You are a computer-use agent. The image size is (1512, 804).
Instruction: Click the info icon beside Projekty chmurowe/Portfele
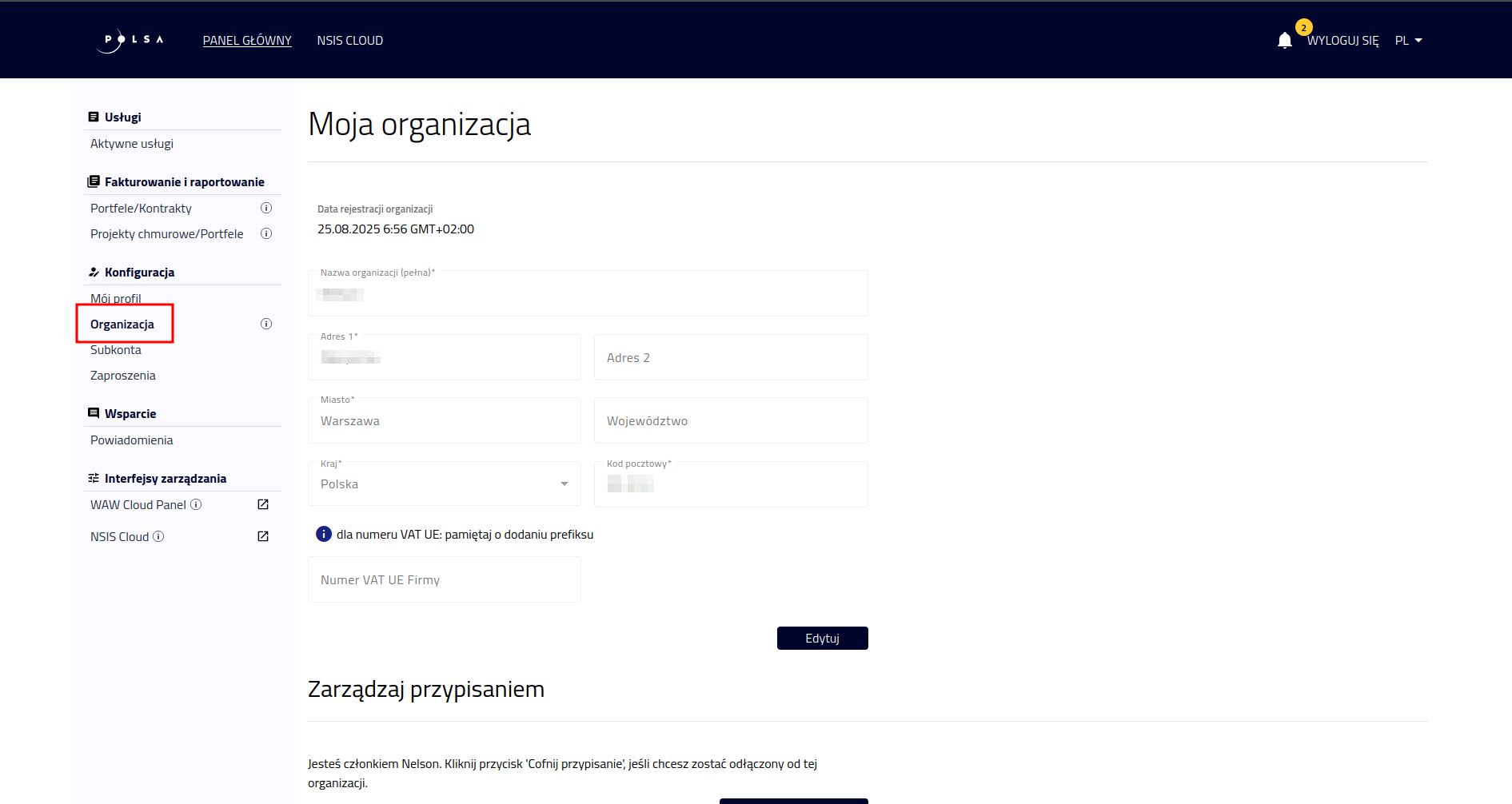[x=266, y=233]
